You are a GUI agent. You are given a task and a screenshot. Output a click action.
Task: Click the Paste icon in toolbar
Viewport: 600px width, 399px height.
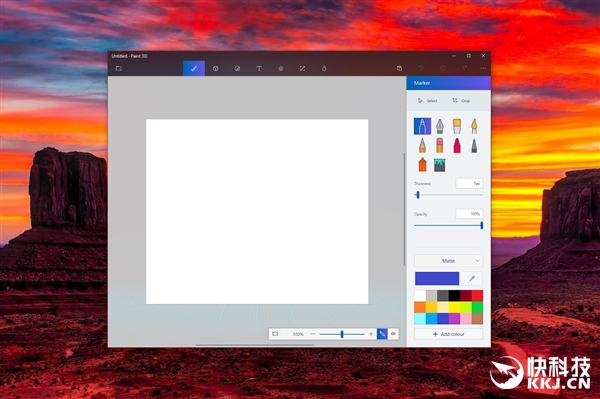[399, 68]
